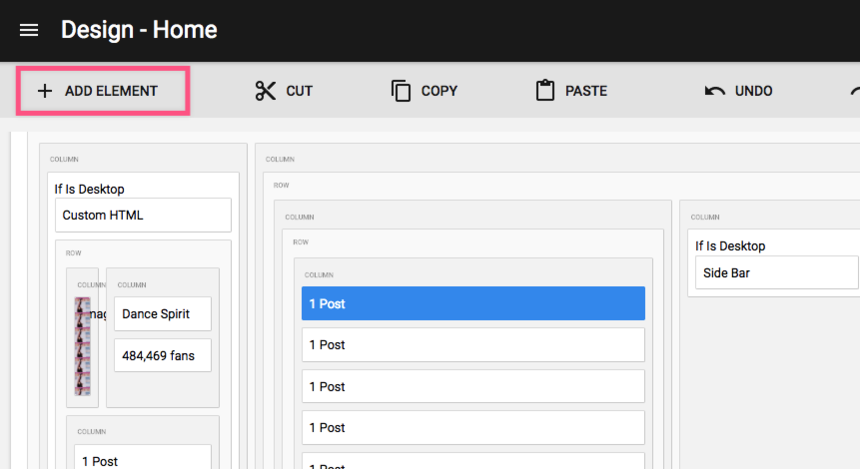Click the Undo arrow icon

tap(715, 91)
